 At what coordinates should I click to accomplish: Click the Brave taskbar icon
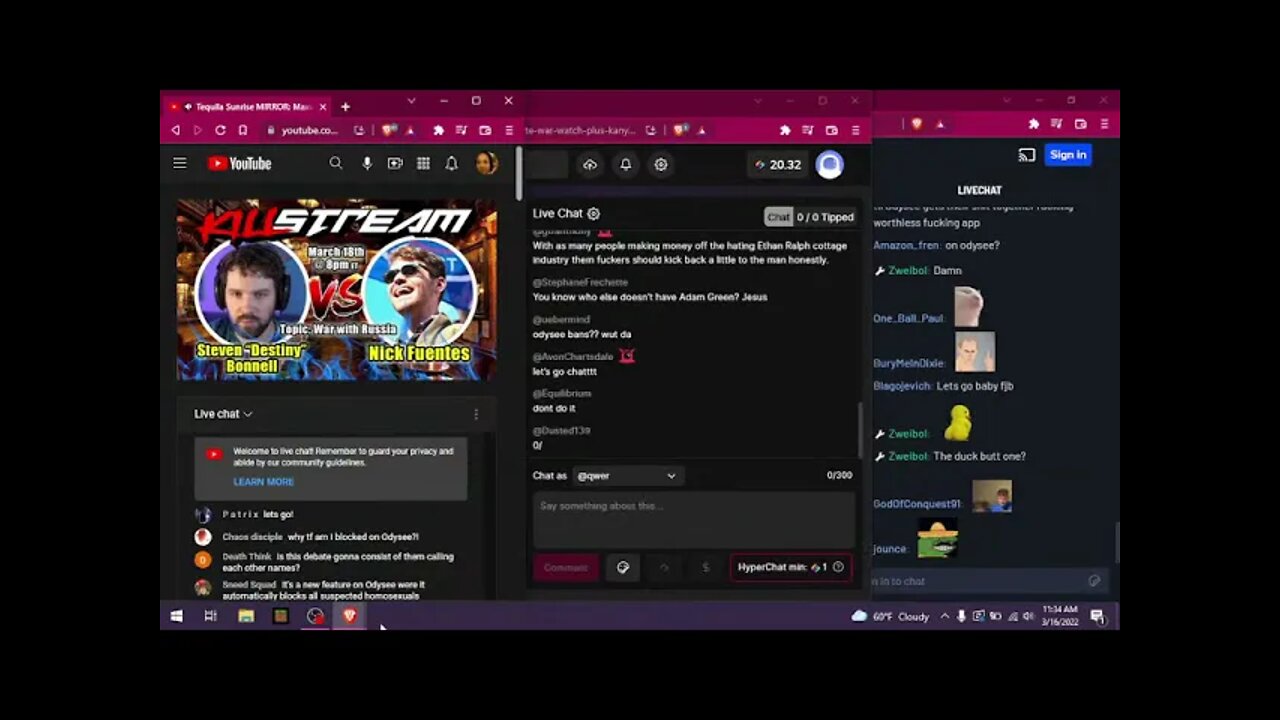[349, 616]
